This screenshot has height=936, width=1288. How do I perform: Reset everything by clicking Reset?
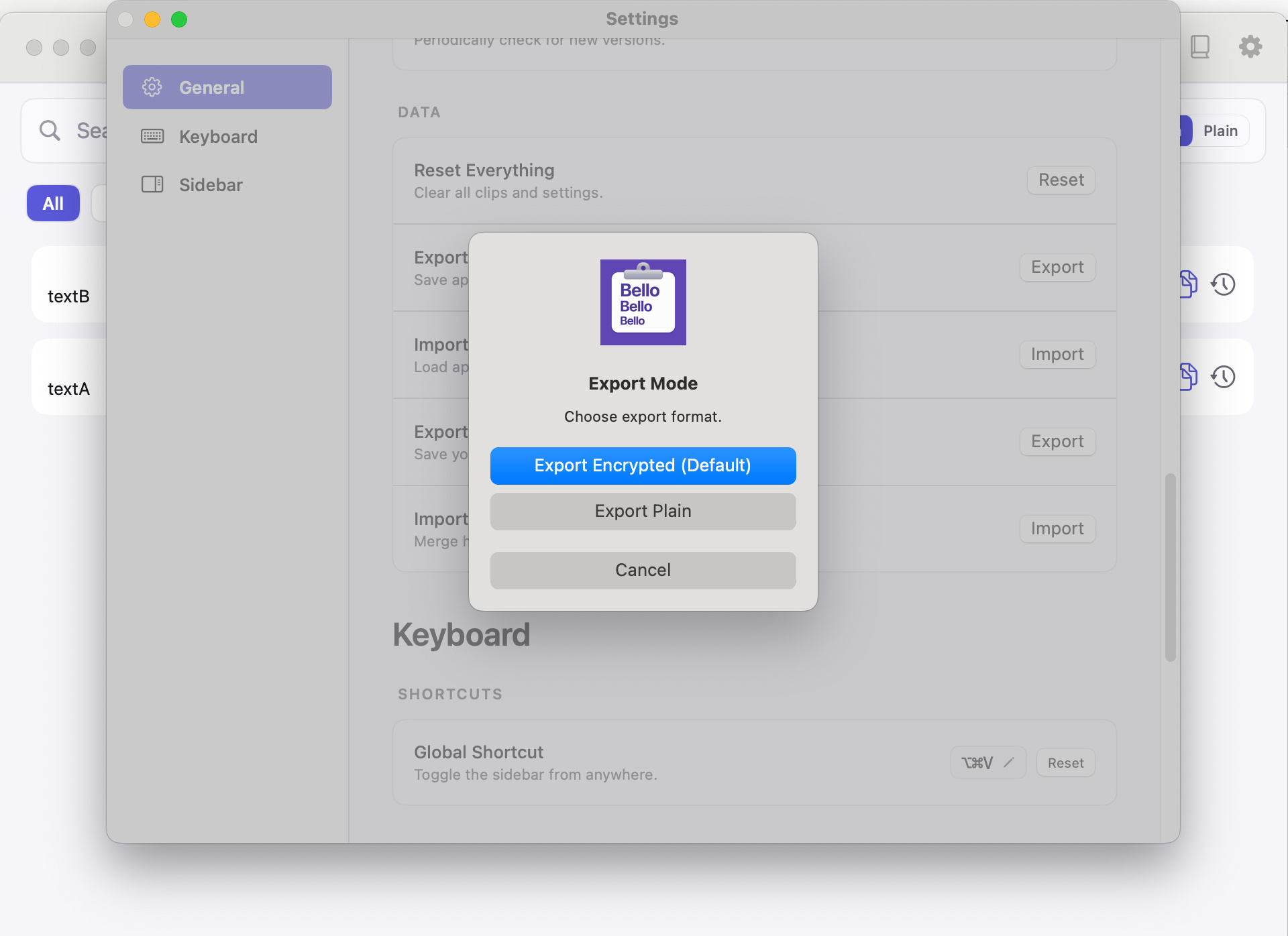[x=1060, y=180]
